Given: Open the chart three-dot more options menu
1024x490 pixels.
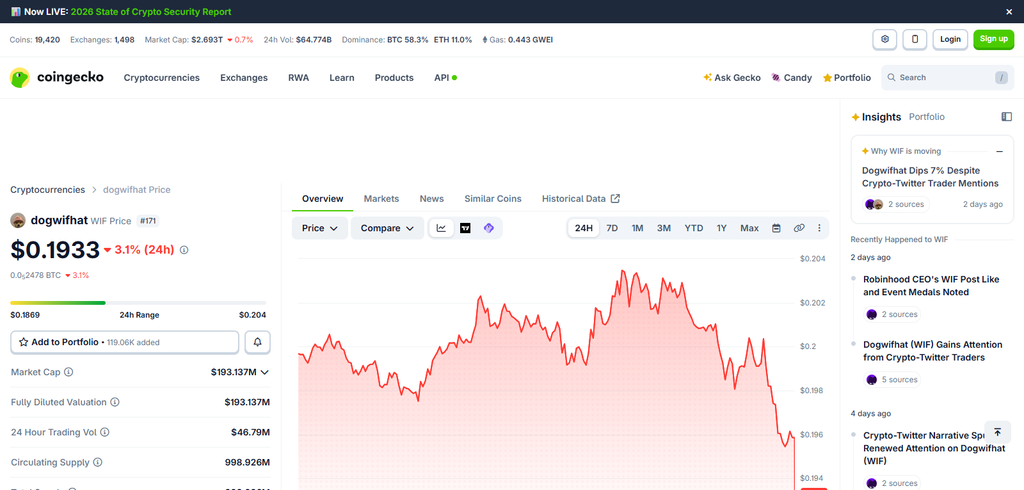Looking at the screenshot, I should [820, 228].
